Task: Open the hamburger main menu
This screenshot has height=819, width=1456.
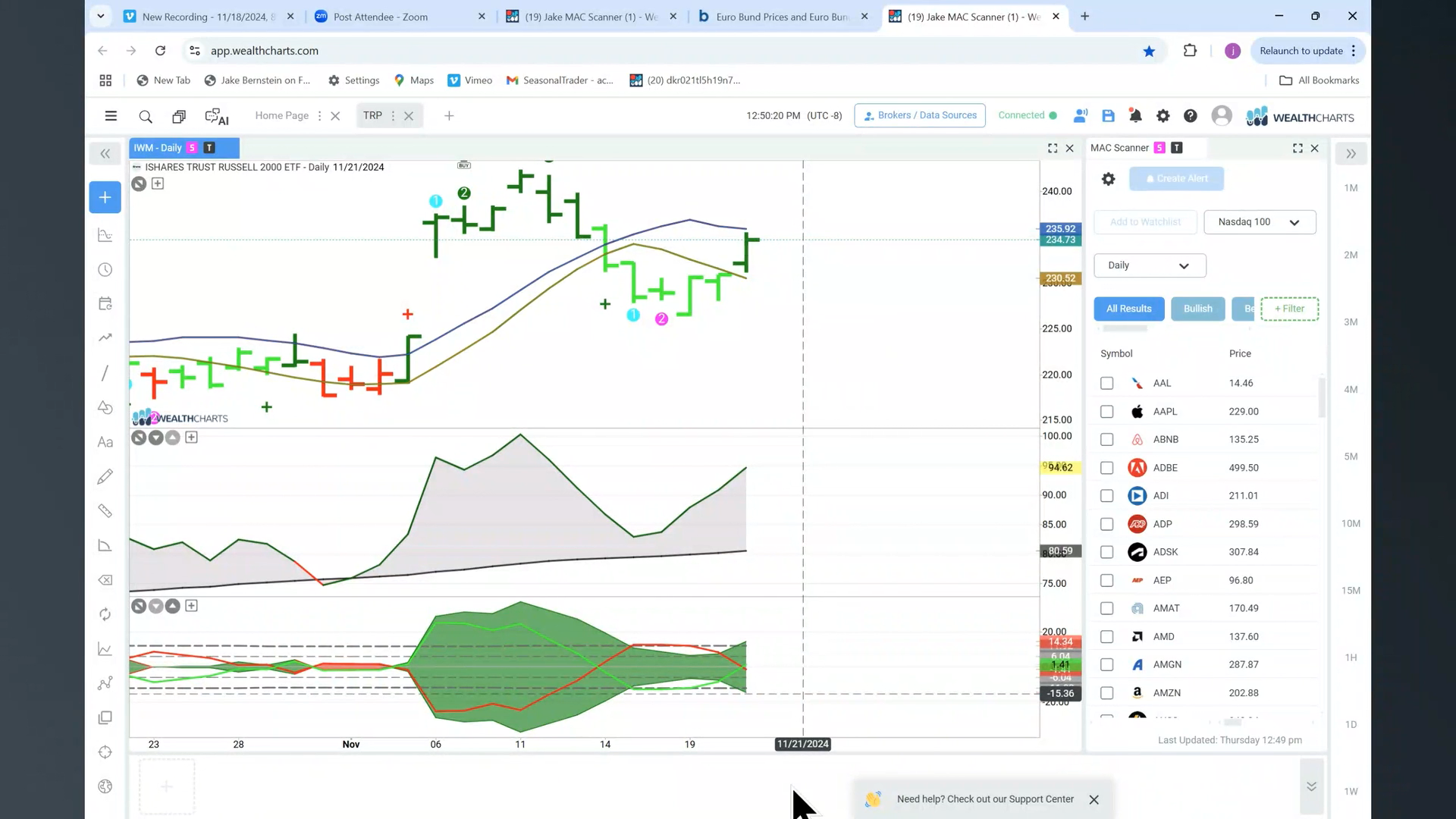Action: [111, 116]
